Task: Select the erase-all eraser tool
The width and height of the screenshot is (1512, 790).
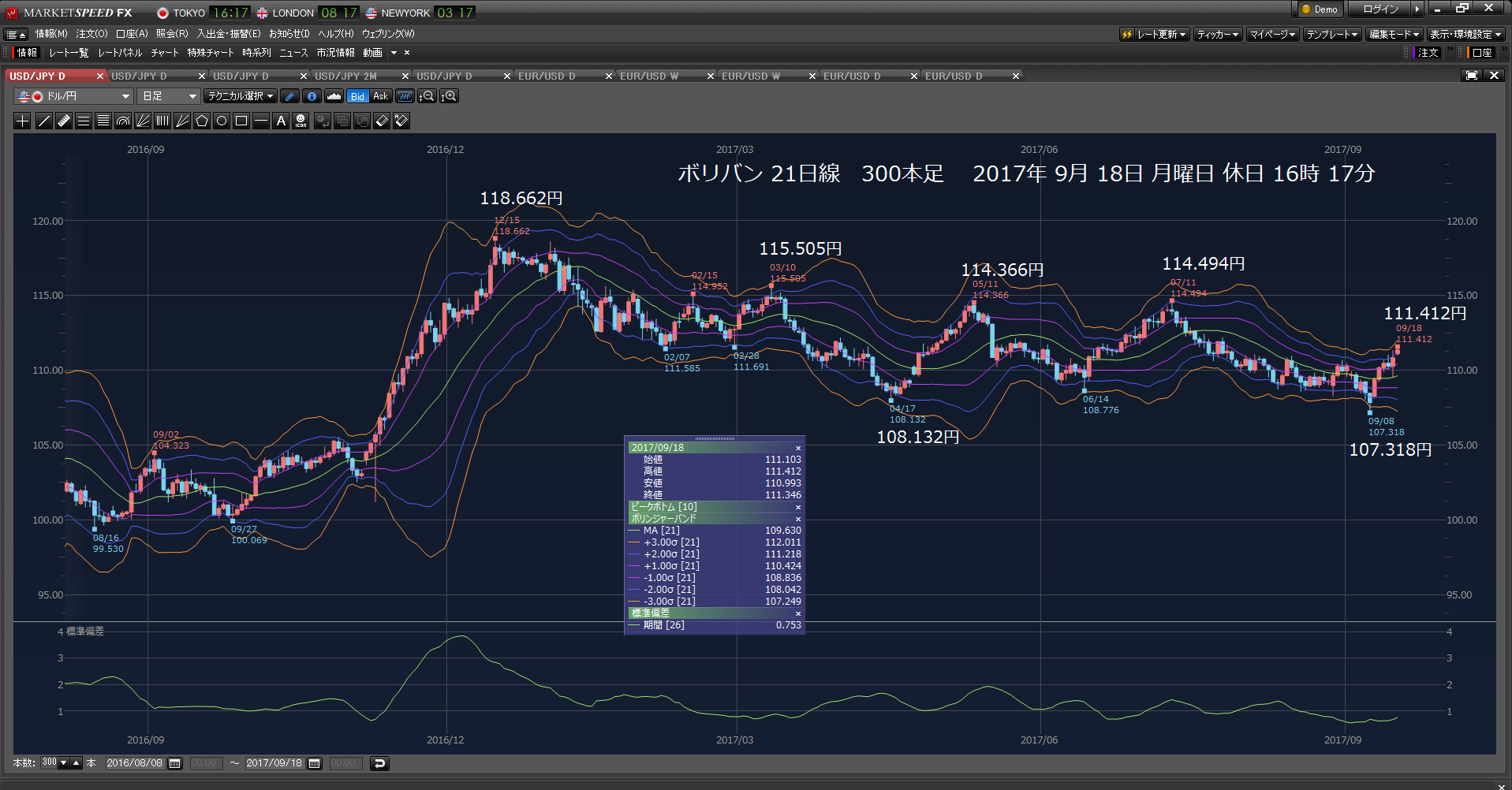Action: click(x=401, y=121)
